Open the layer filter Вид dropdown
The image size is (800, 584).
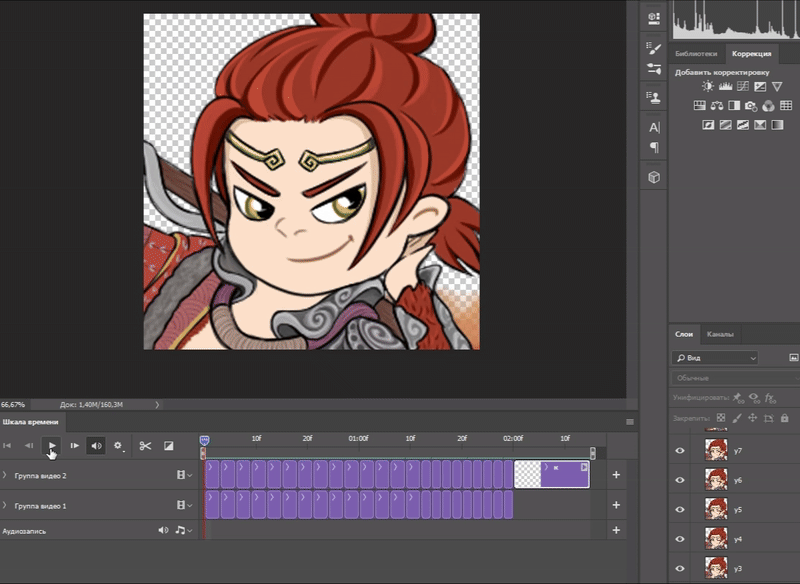(714, 358)
